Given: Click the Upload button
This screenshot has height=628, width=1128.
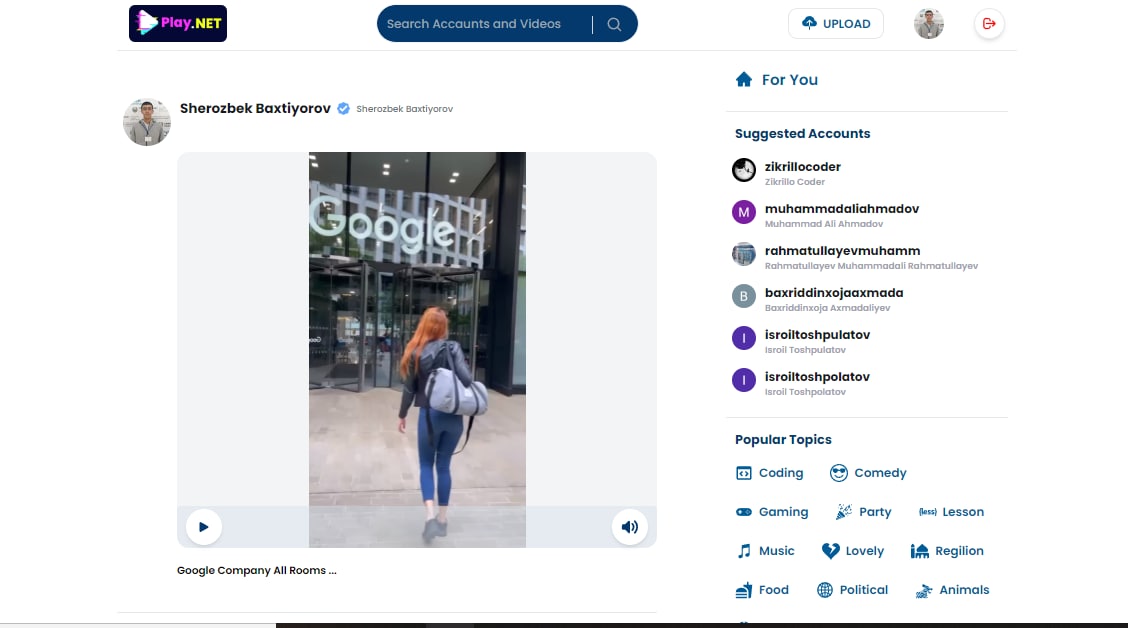Looking at the screenshot, I should pos(836,24).
